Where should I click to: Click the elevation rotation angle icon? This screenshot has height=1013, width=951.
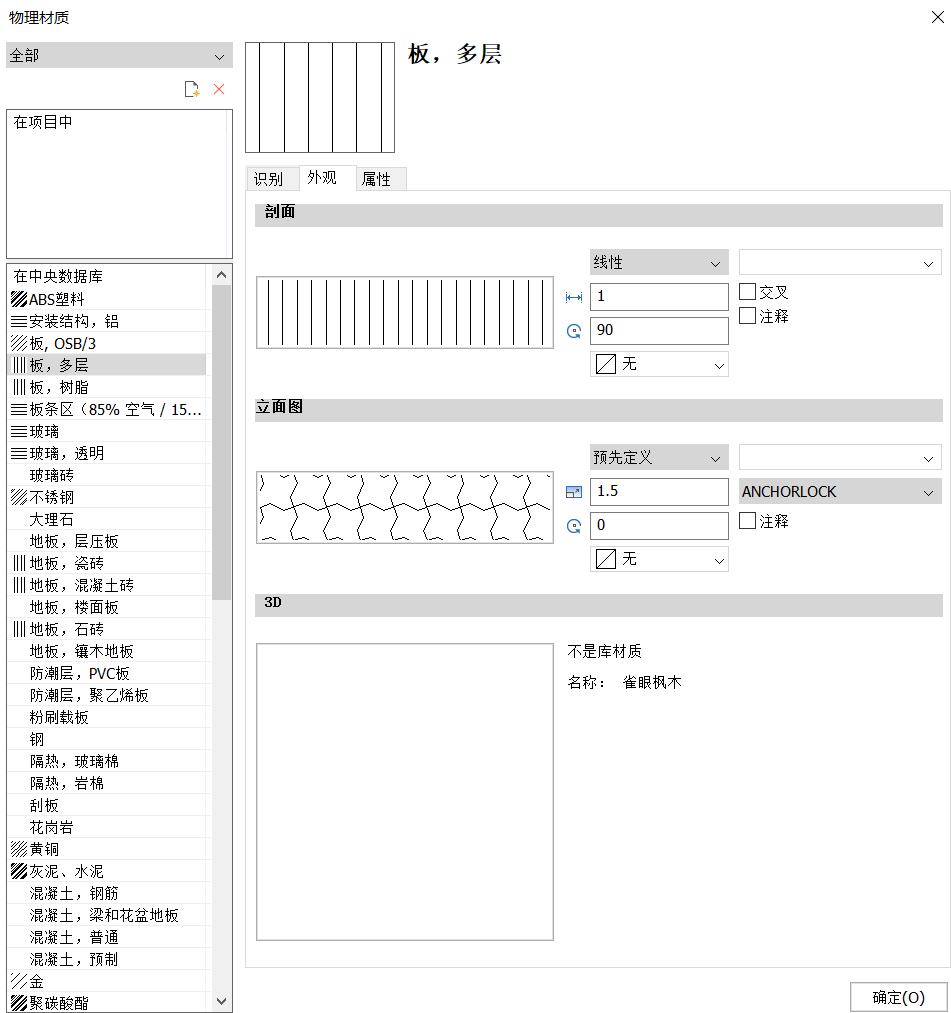[574, 526]
